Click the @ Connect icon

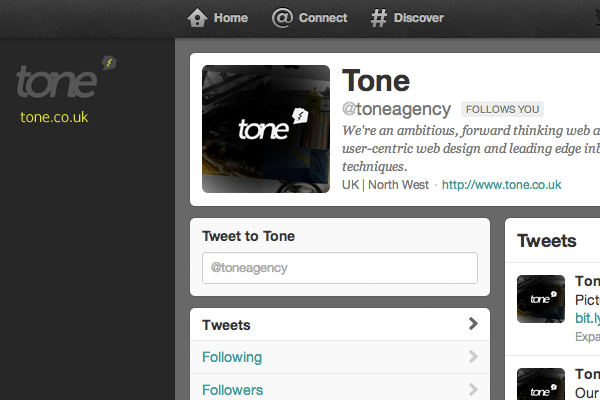(x=282, y=18)
